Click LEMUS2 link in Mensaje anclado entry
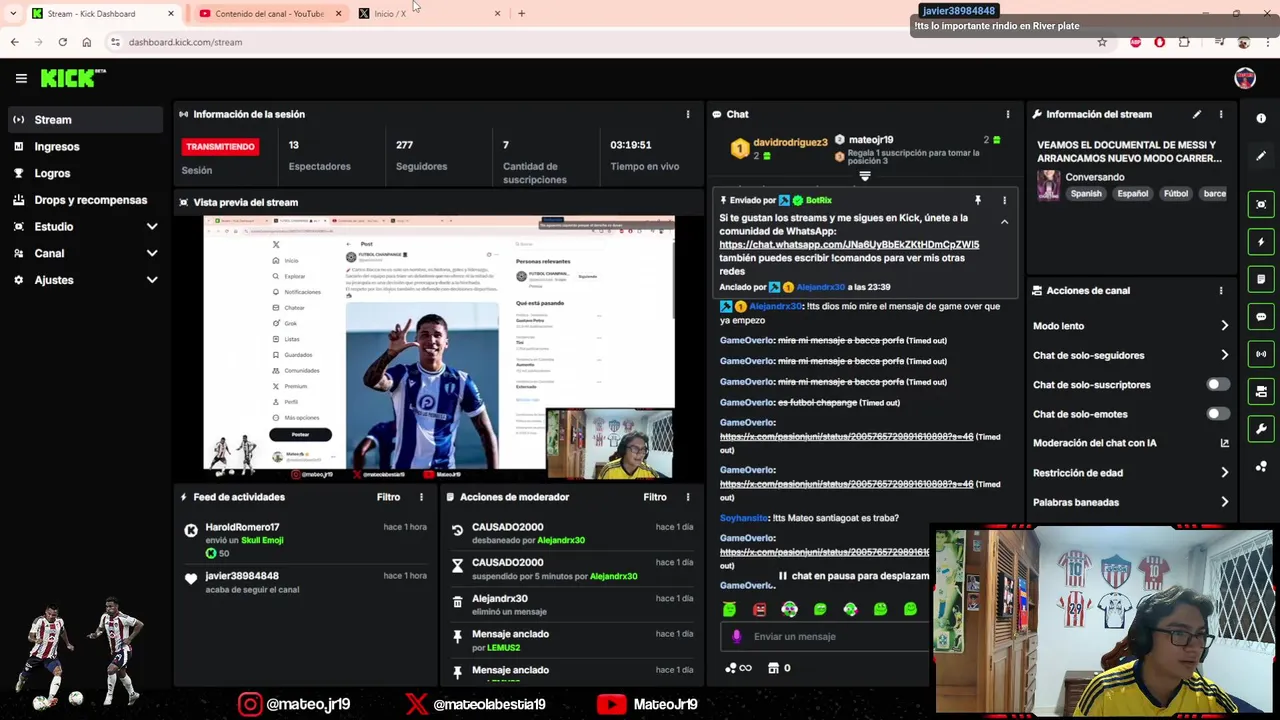 point(504,648)
